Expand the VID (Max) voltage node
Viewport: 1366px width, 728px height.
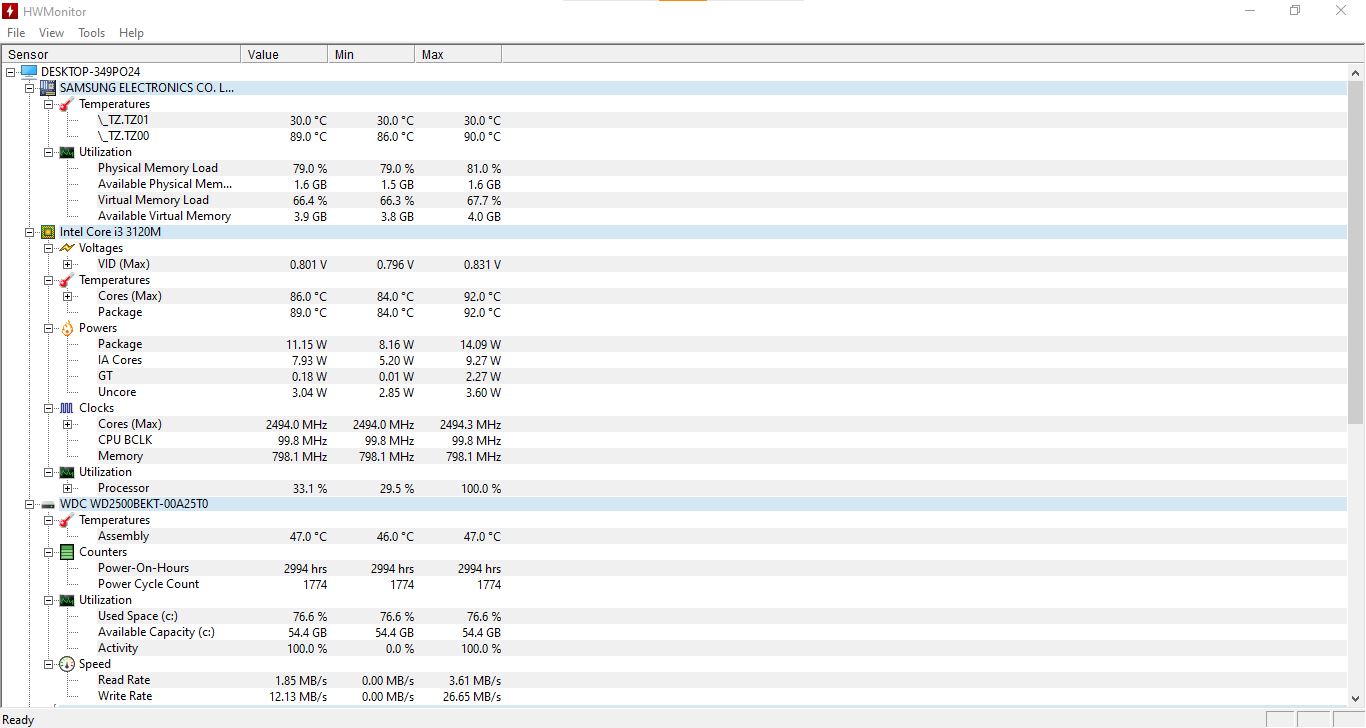point(68,264)
